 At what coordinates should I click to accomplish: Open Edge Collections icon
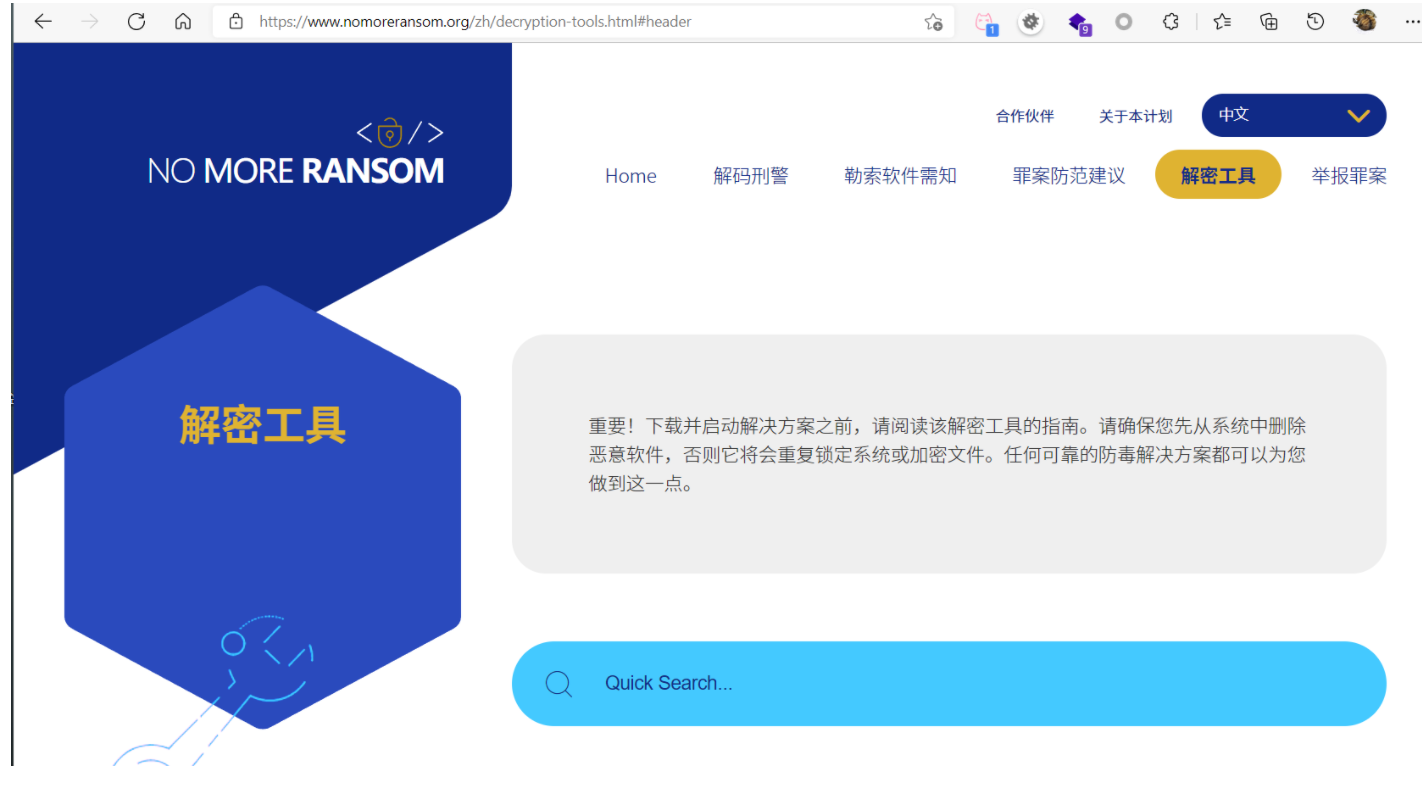click(1267, 20)
